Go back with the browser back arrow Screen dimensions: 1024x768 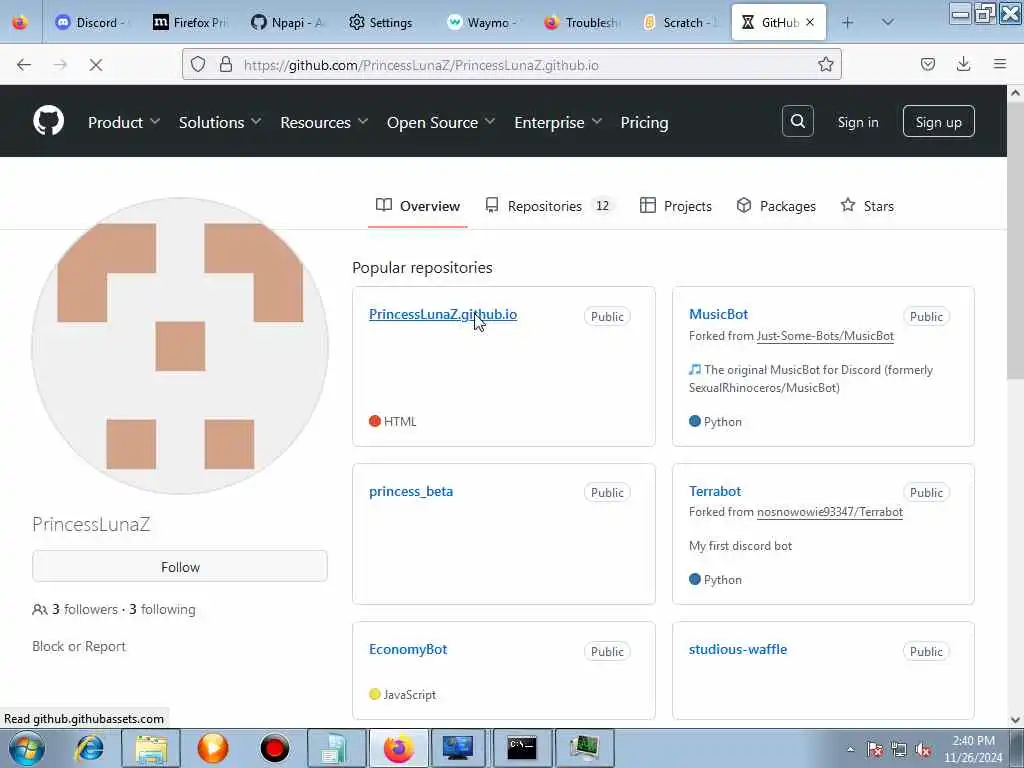tap(24, 65)
